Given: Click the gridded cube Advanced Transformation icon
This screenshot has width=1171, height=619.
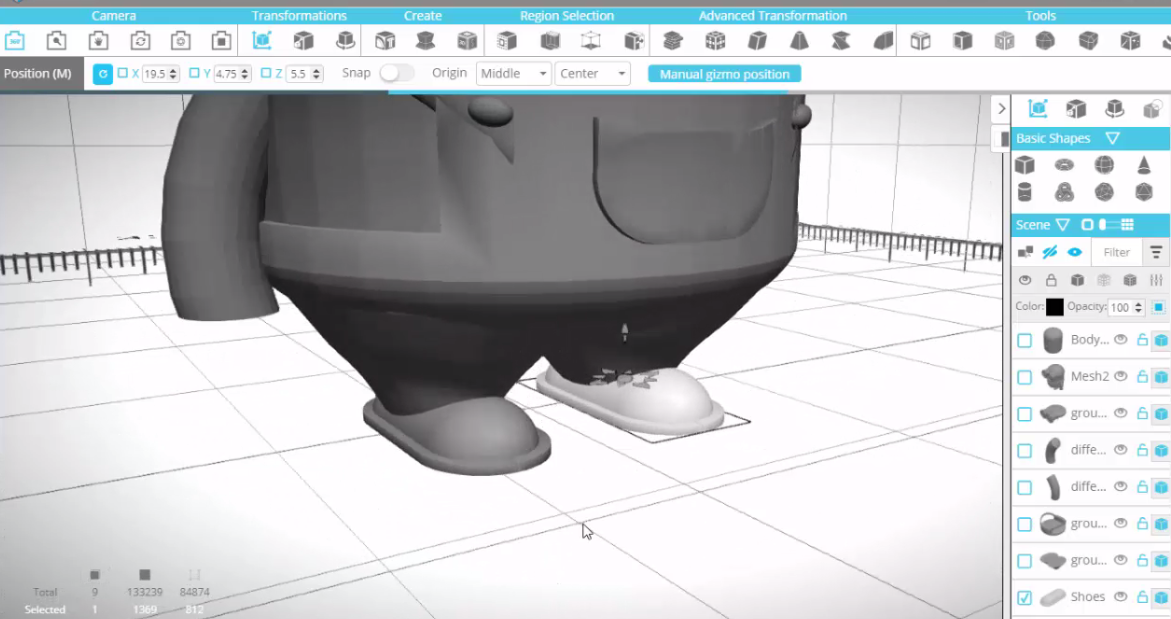Looking at the screenshot, I should tap(715, 40).
